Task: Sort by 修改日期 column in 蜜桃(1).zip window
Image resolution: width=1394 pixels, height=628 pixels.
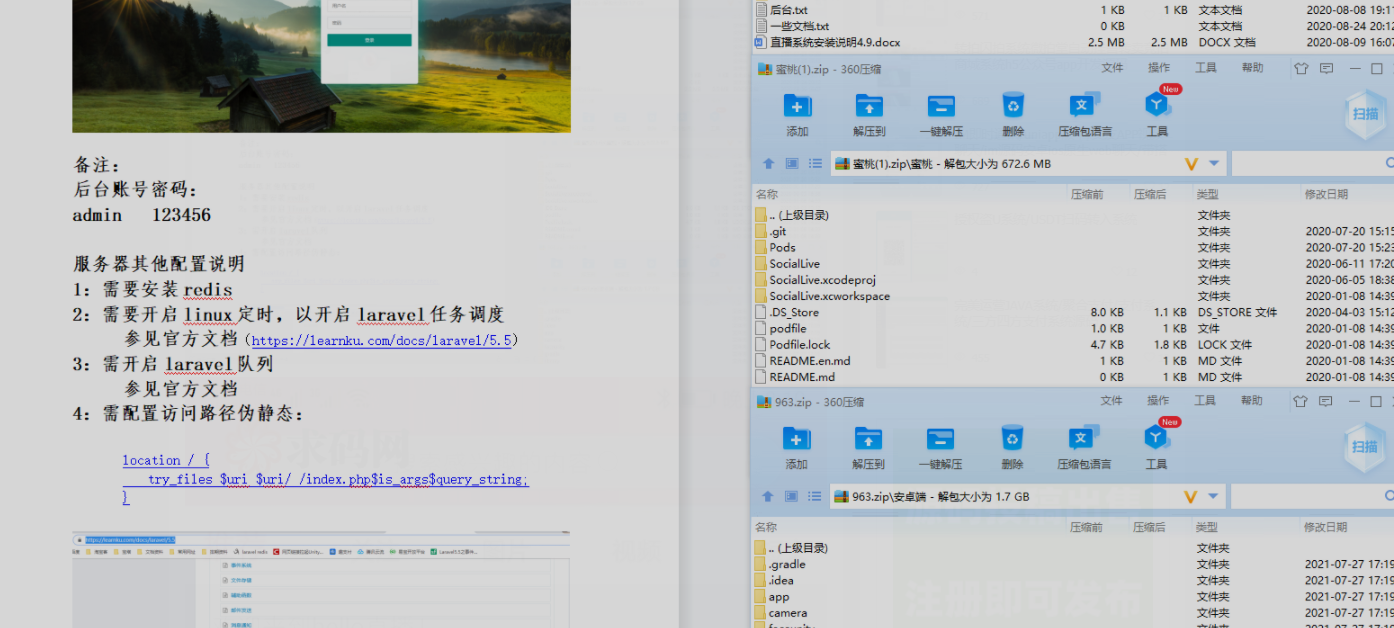Action: 1325,194
